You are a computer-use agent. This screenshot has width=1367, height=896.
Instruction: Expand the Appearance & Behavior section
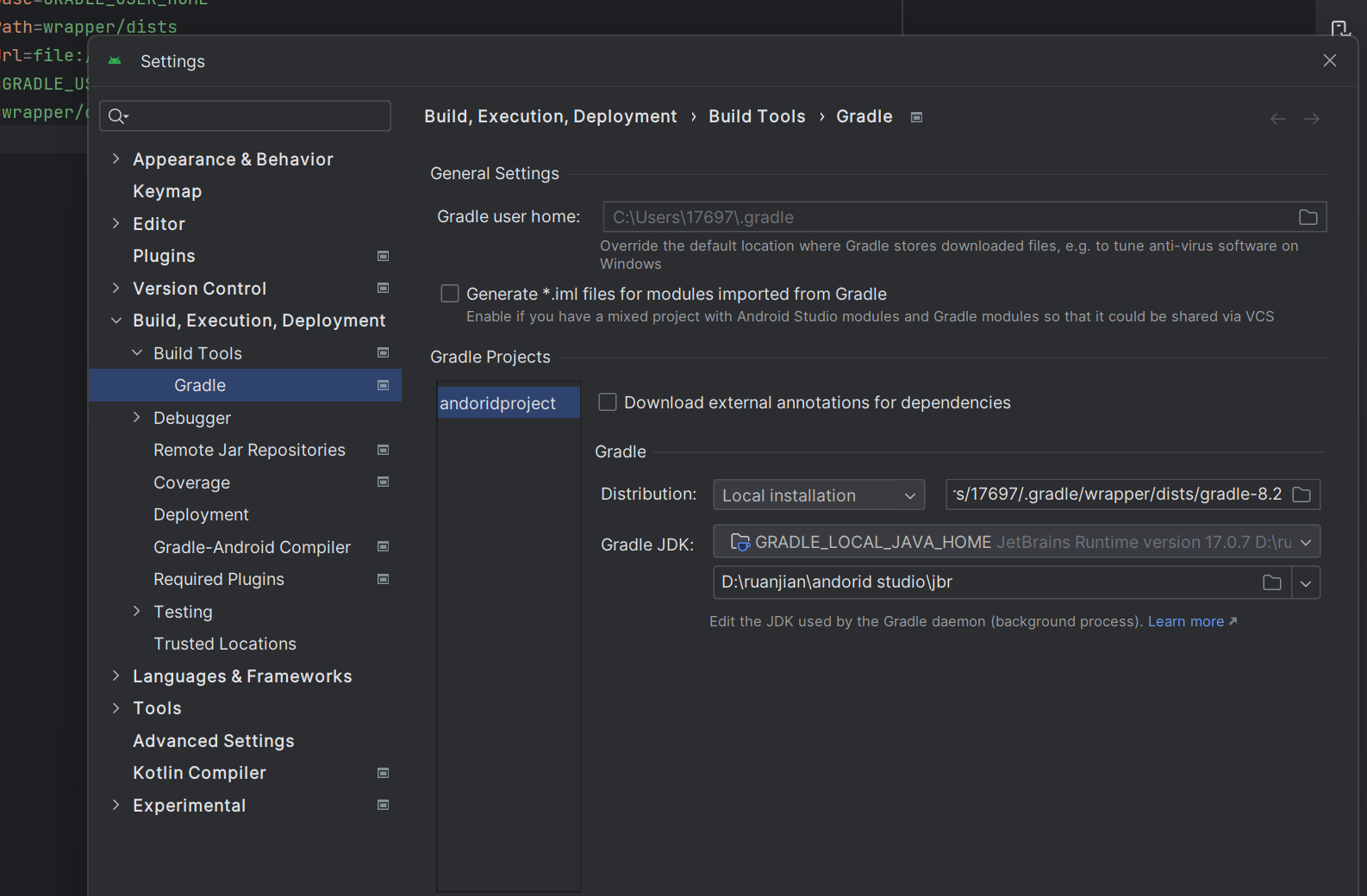pyautogui.click(x=116, y=159)
